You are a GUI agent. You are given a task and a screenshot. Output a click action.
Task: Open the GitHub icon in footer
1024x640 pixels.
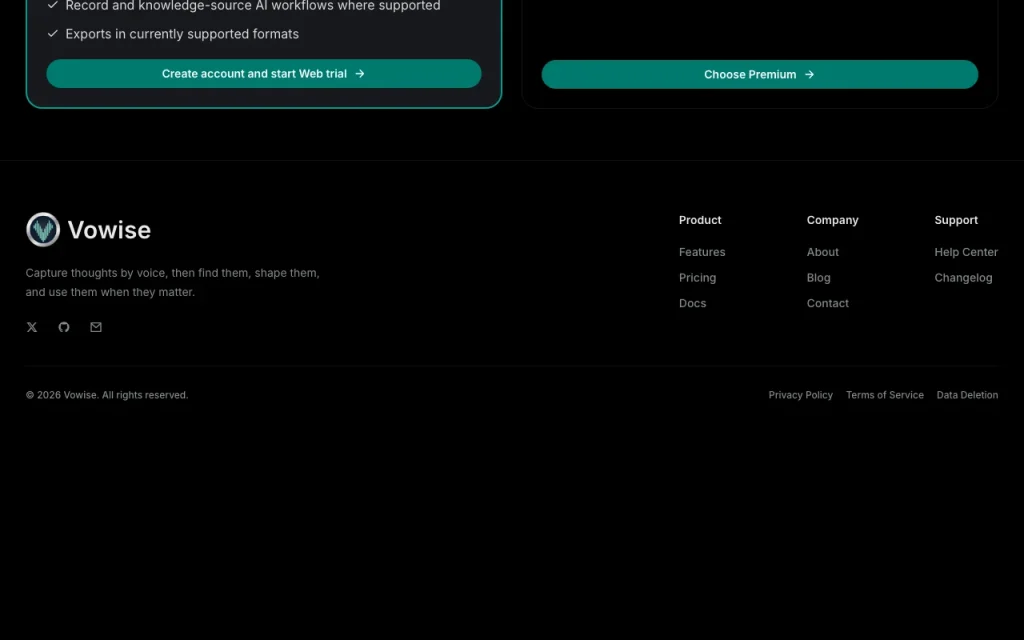(64, 327)
